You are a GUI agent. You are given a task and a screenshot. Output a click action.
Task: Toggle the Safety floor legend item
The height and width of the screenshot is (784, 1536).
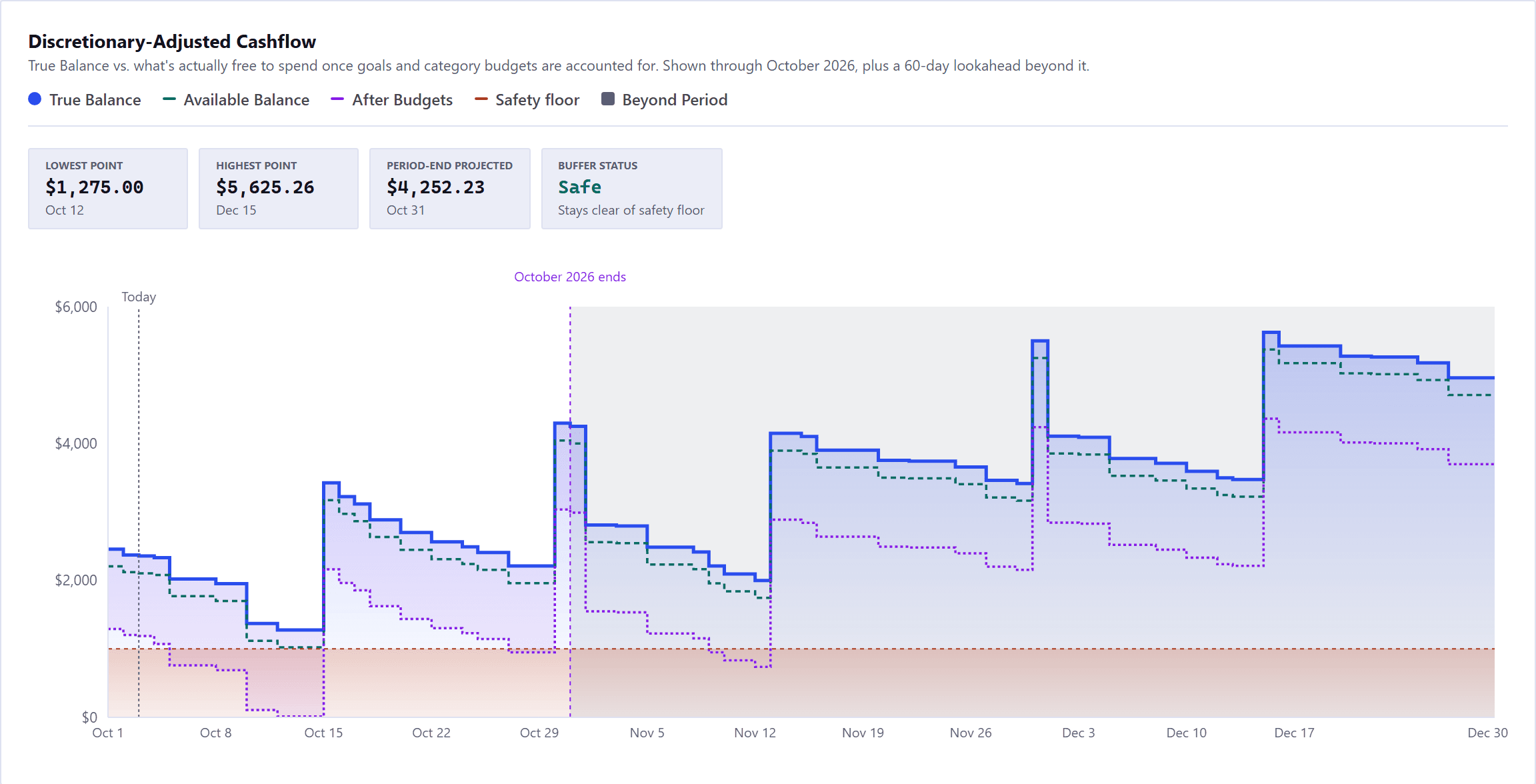click(x=527, y=100)
